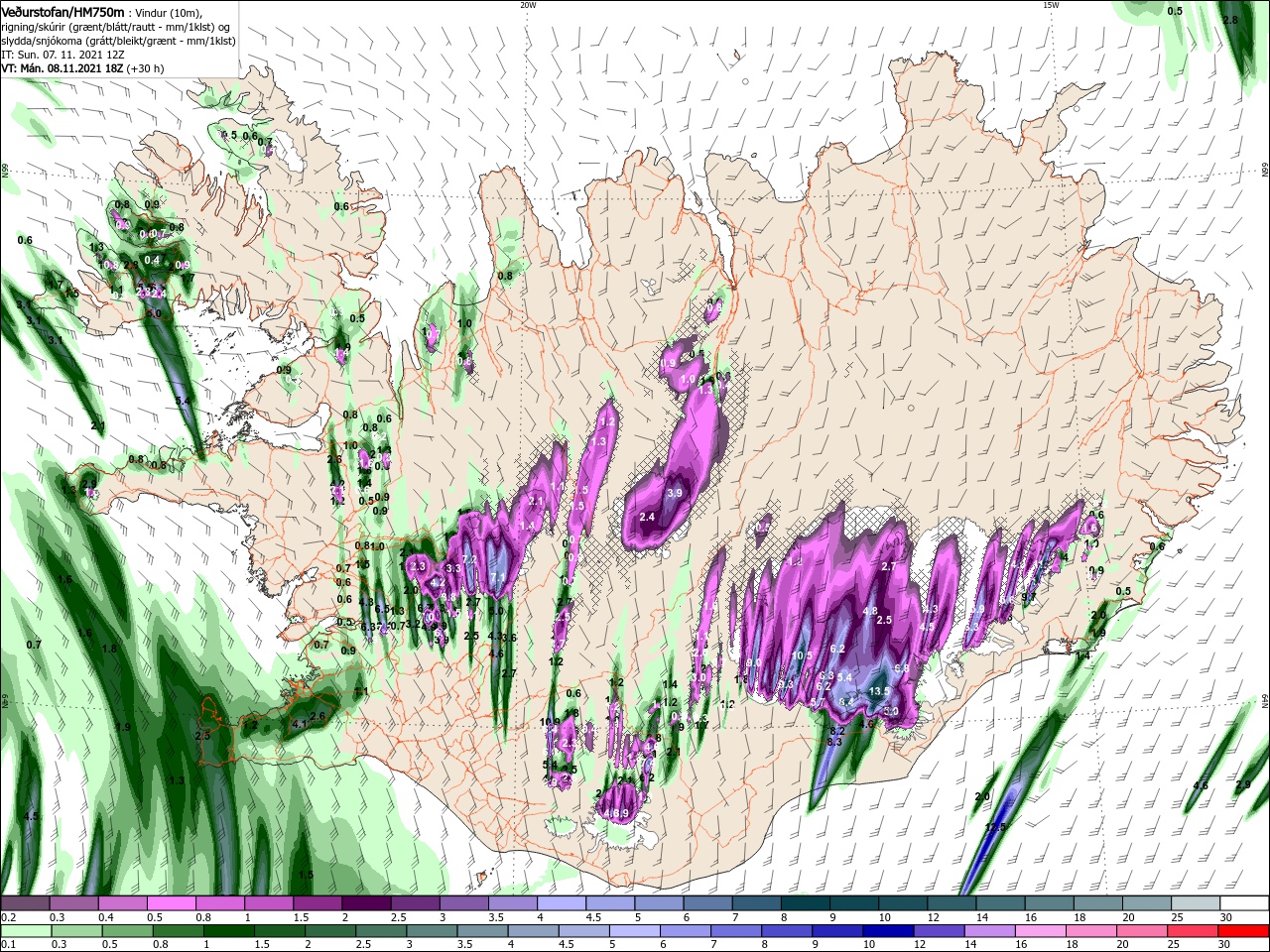Click the '12.5' value in the blue offshore streak
Image resolution: width=1270 pixels, height=952 pixels.
(x=995, y=826)
